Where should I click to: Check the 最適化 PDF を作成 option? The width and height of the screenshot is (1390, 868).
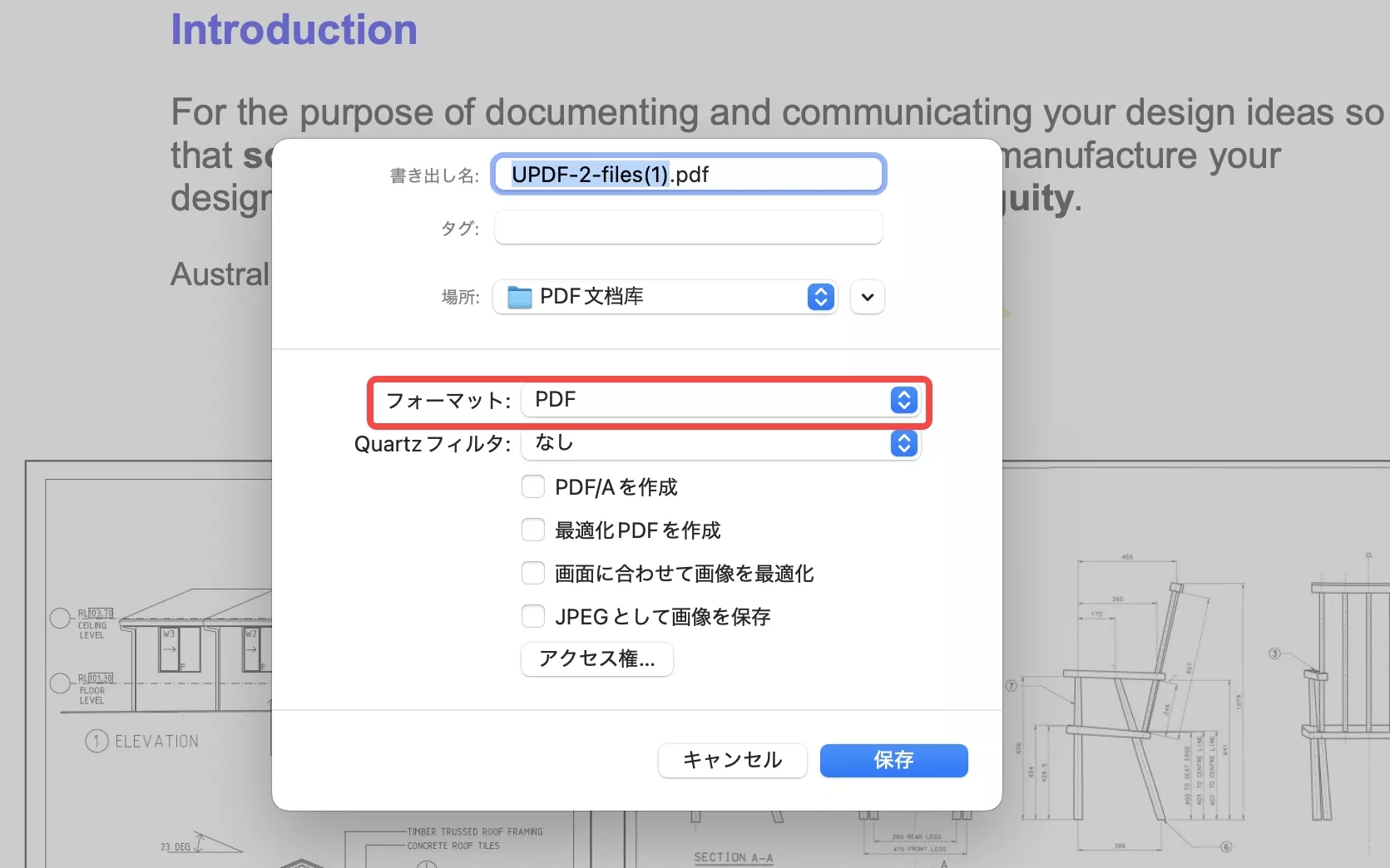pyautogui.click(x=533, y=530)
